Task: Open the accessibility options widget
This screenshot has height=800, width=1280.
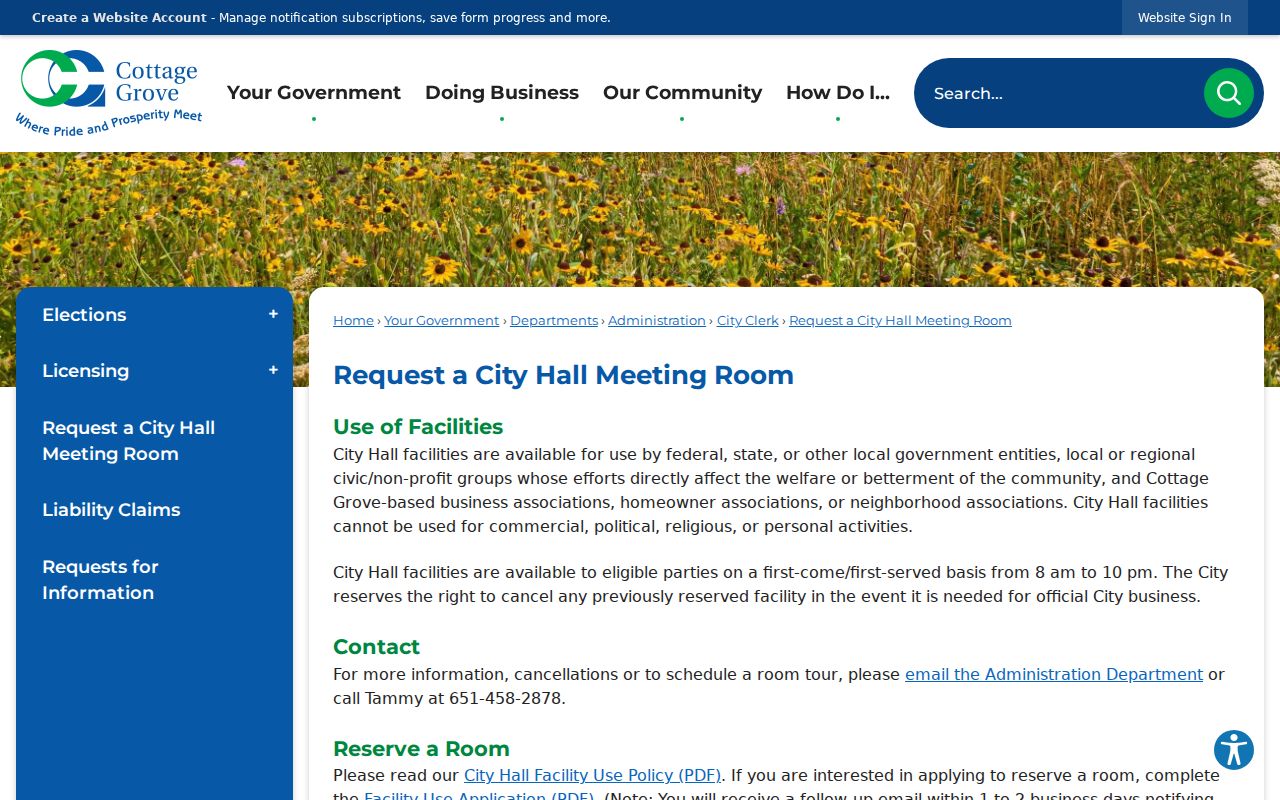Action: click(1234, 749)
